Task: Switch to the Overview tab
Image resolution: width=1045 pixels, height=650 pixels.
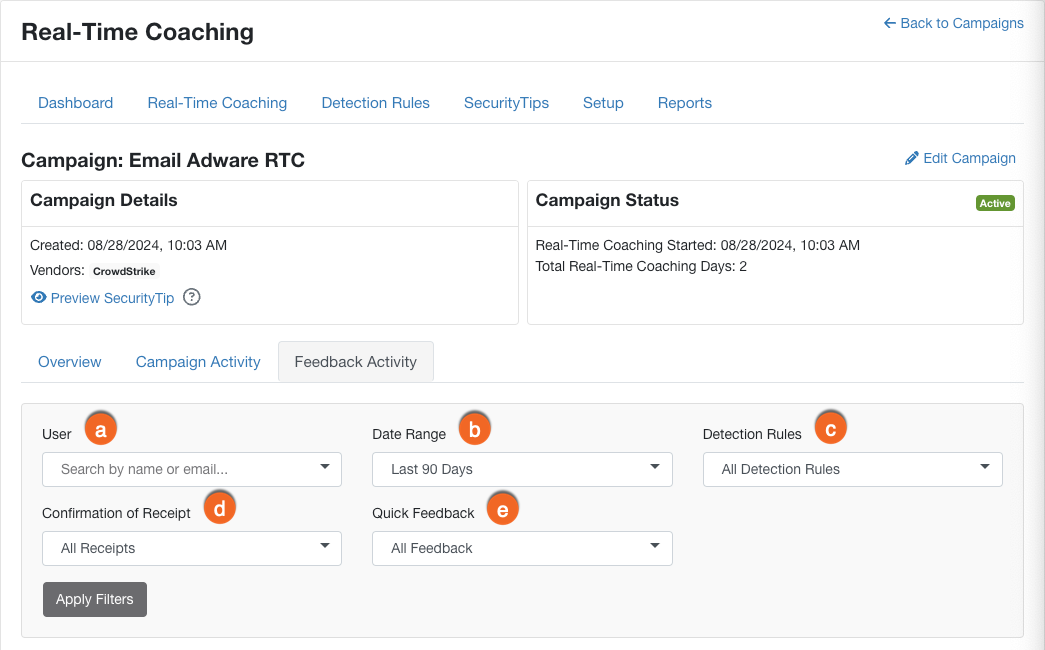Action: [69, 362]
